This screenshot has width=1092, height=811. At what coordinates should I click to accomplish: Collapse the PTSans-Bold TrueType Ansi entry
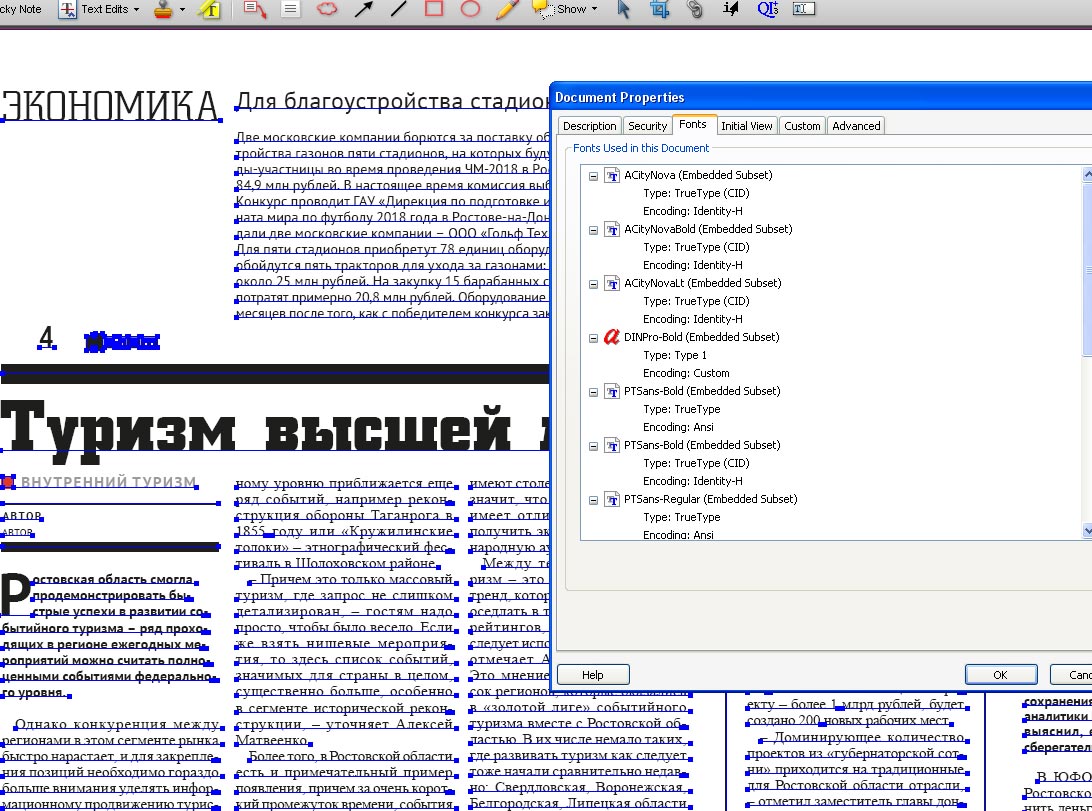[593, 393]
